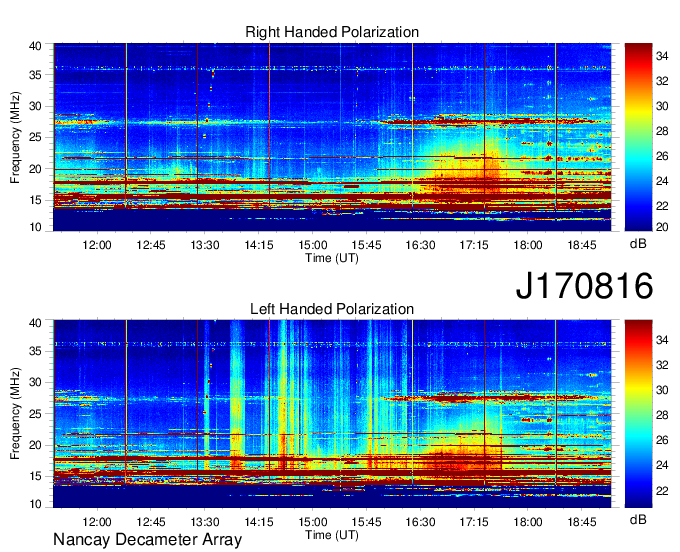Click the "12:00" time tick on the bottom plot
Image resolution: width=680 pixels, height=552 pixels.
(x=97, y=522)
